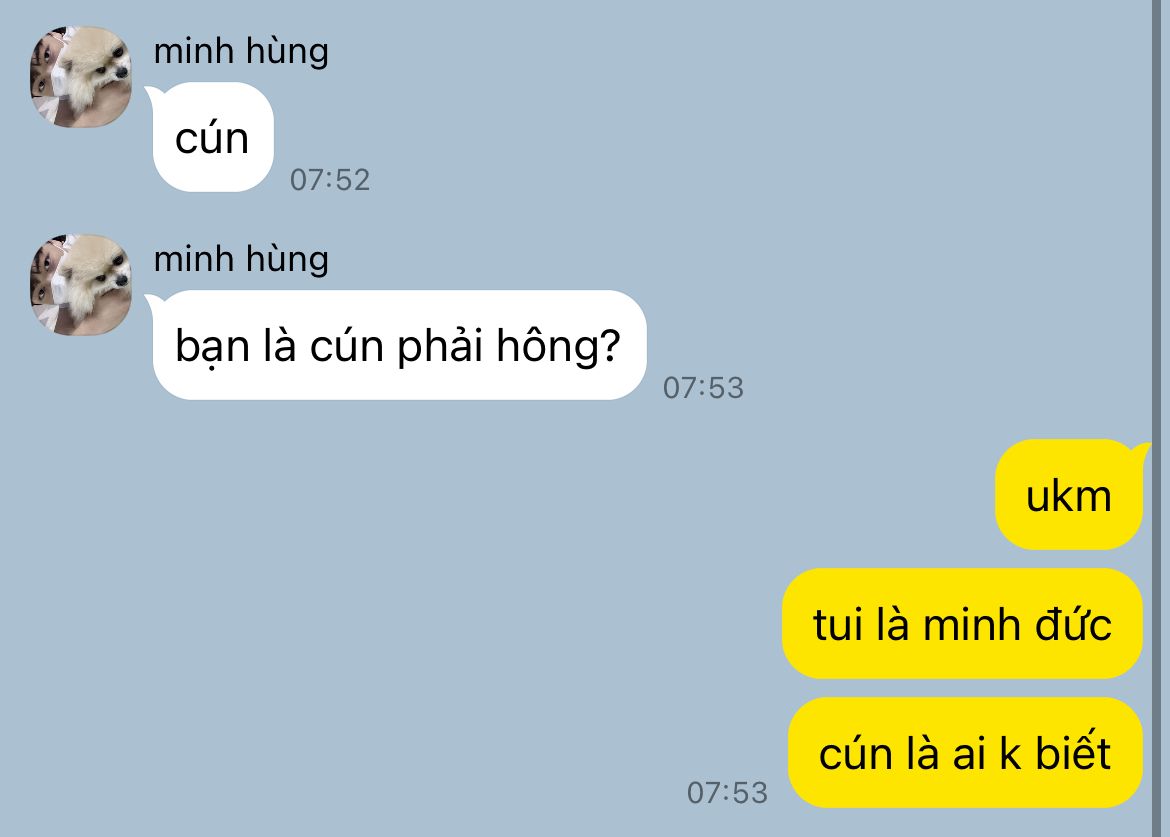Click the 07:53 timestamp beside the white question bubble
1170x837 pixels.
(703, 388)
